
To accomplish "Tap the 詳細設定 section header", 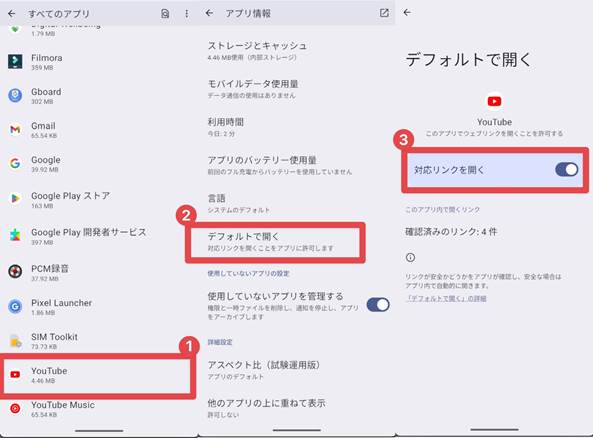I will pyautogui.click(x=220, y=342).
